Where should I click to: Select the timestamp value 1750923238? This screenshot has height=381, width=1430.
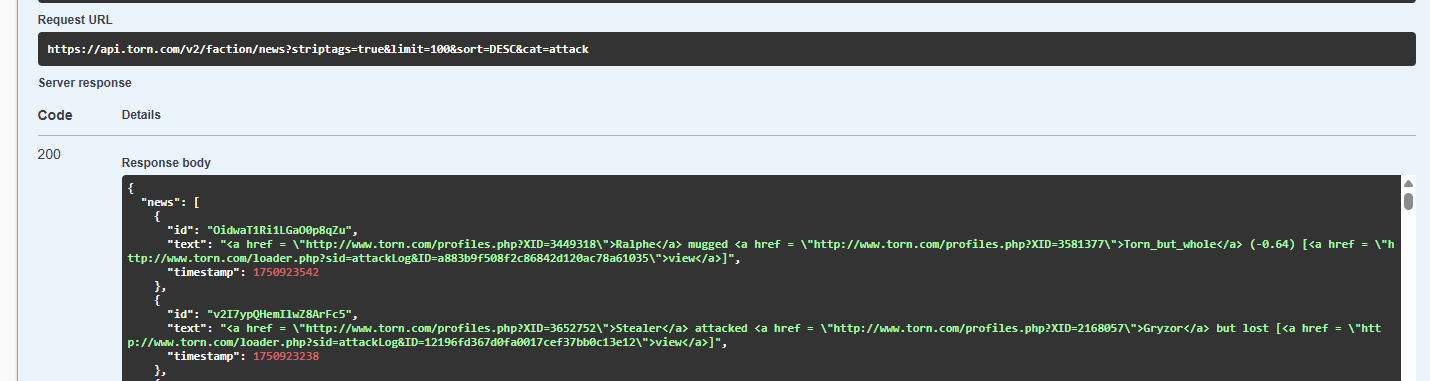click(x=287, y=357)
